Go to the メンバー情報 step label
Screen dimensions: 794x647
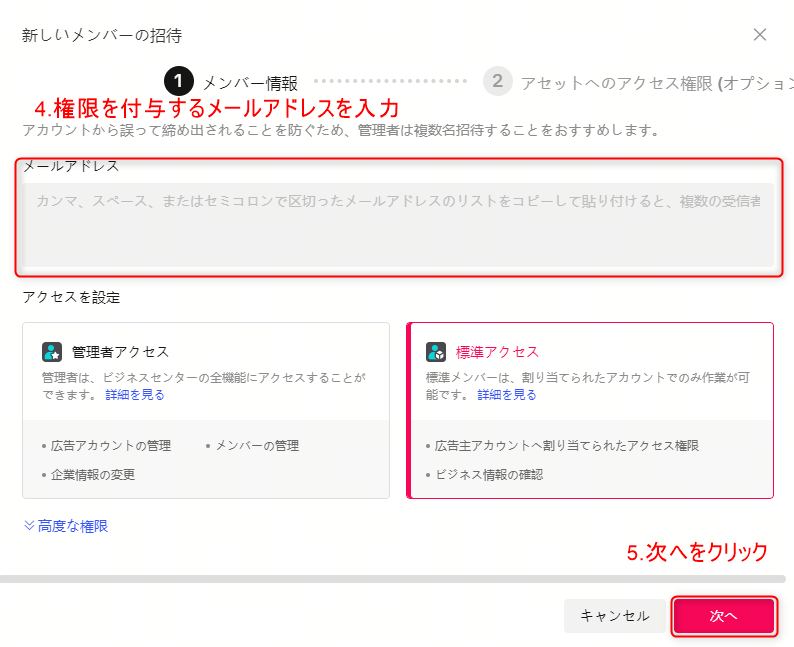(x=250, y=83)
